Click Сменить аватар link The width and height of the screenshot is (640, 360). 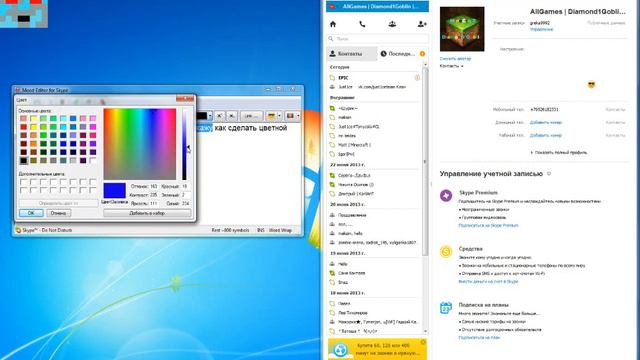coord(455,59)
